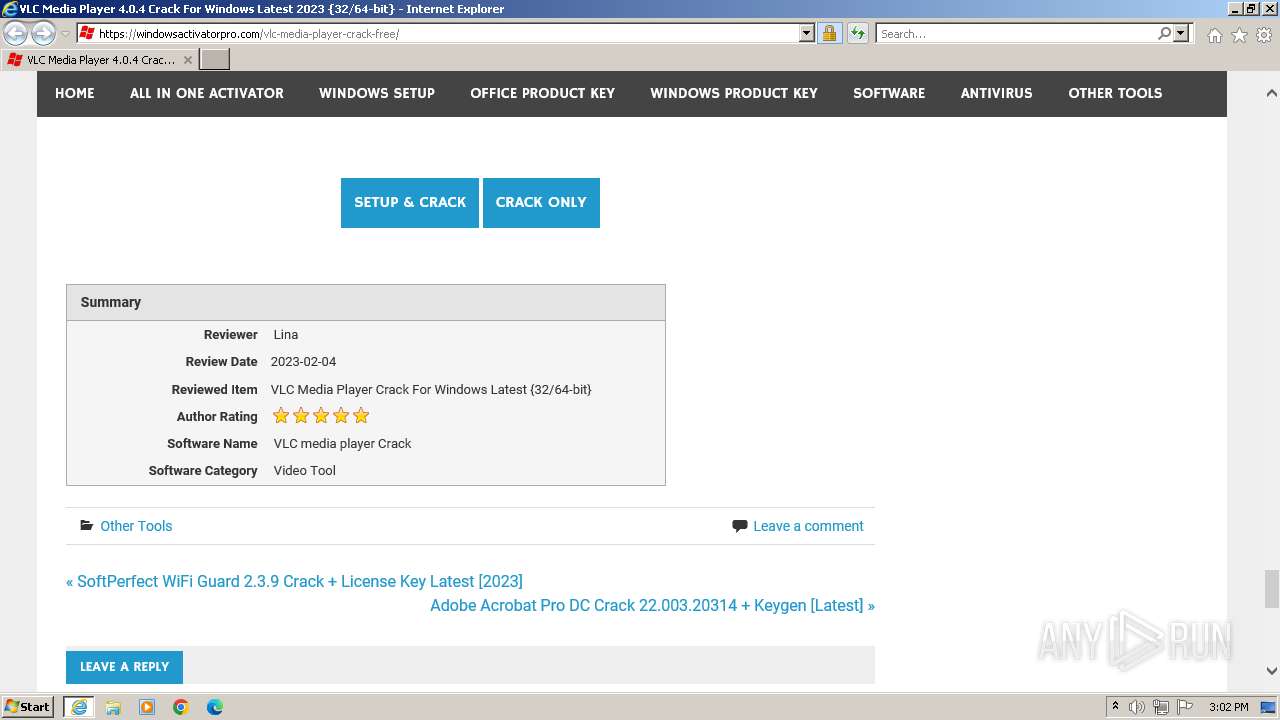1280x720 pixels.
Task: Click the browser Forward arrow button
Action: (x=43, y=33)
